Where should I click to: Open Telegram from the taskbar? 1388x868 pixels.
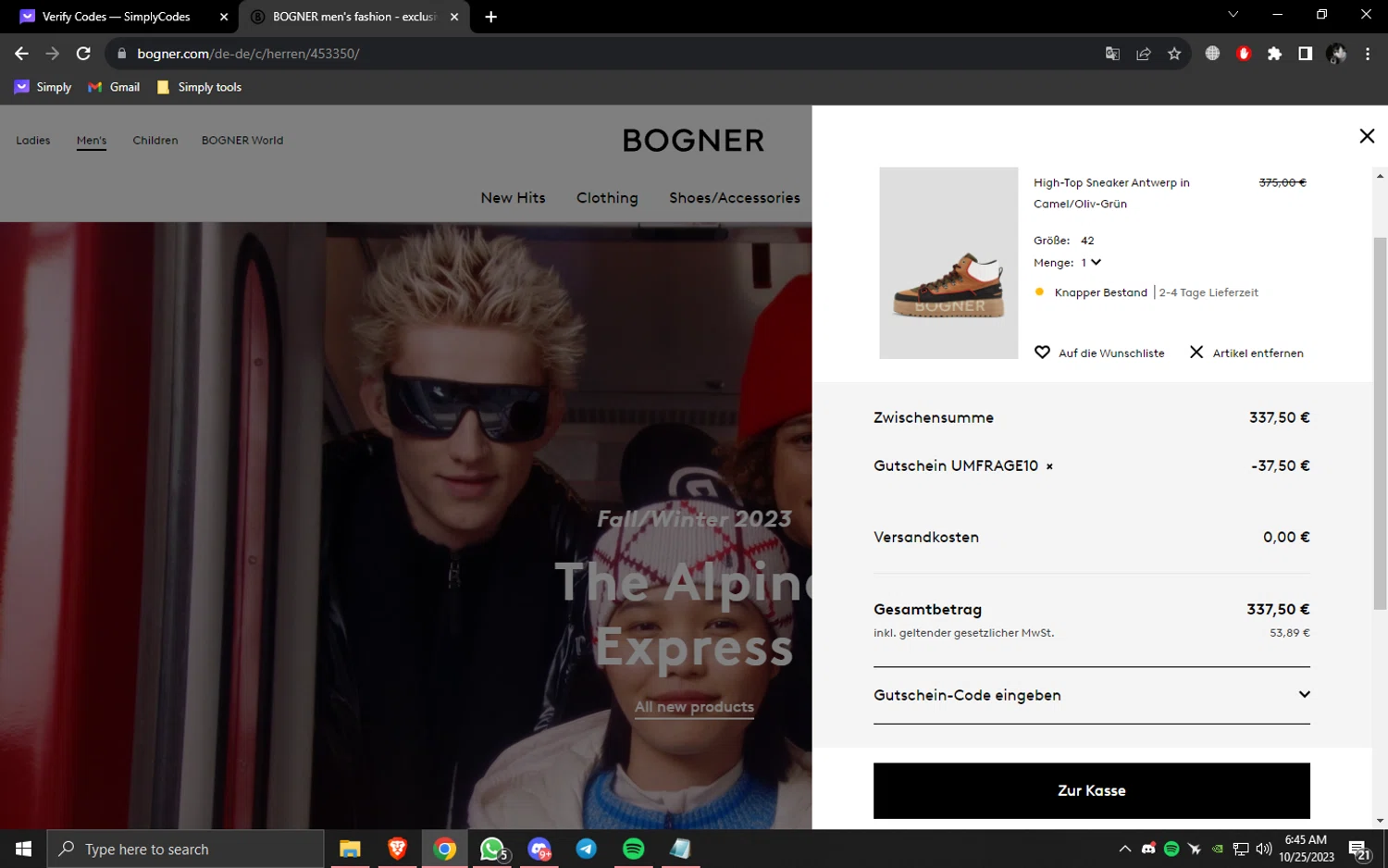(587, 849)
